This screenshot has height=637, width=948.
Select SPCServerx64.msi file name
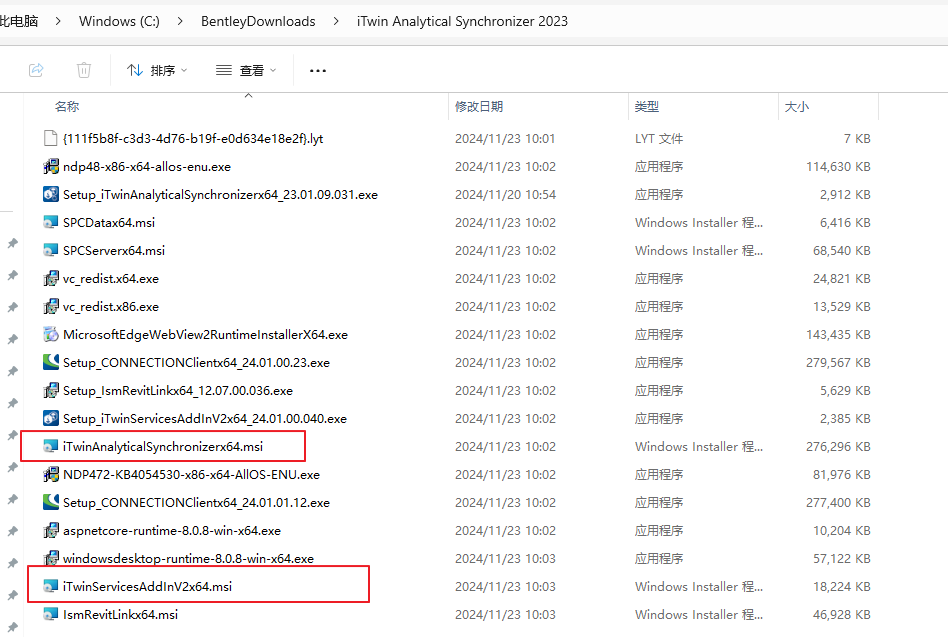(x=114, y=250)
